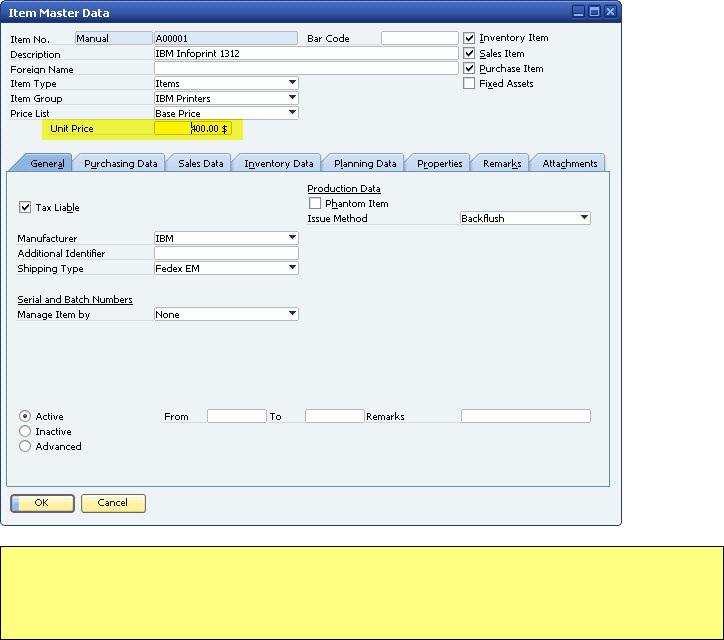The width and height of the screenshot is (724, 640).
Task: Open the Inventory Data tab
Action: tap(278, 163)
